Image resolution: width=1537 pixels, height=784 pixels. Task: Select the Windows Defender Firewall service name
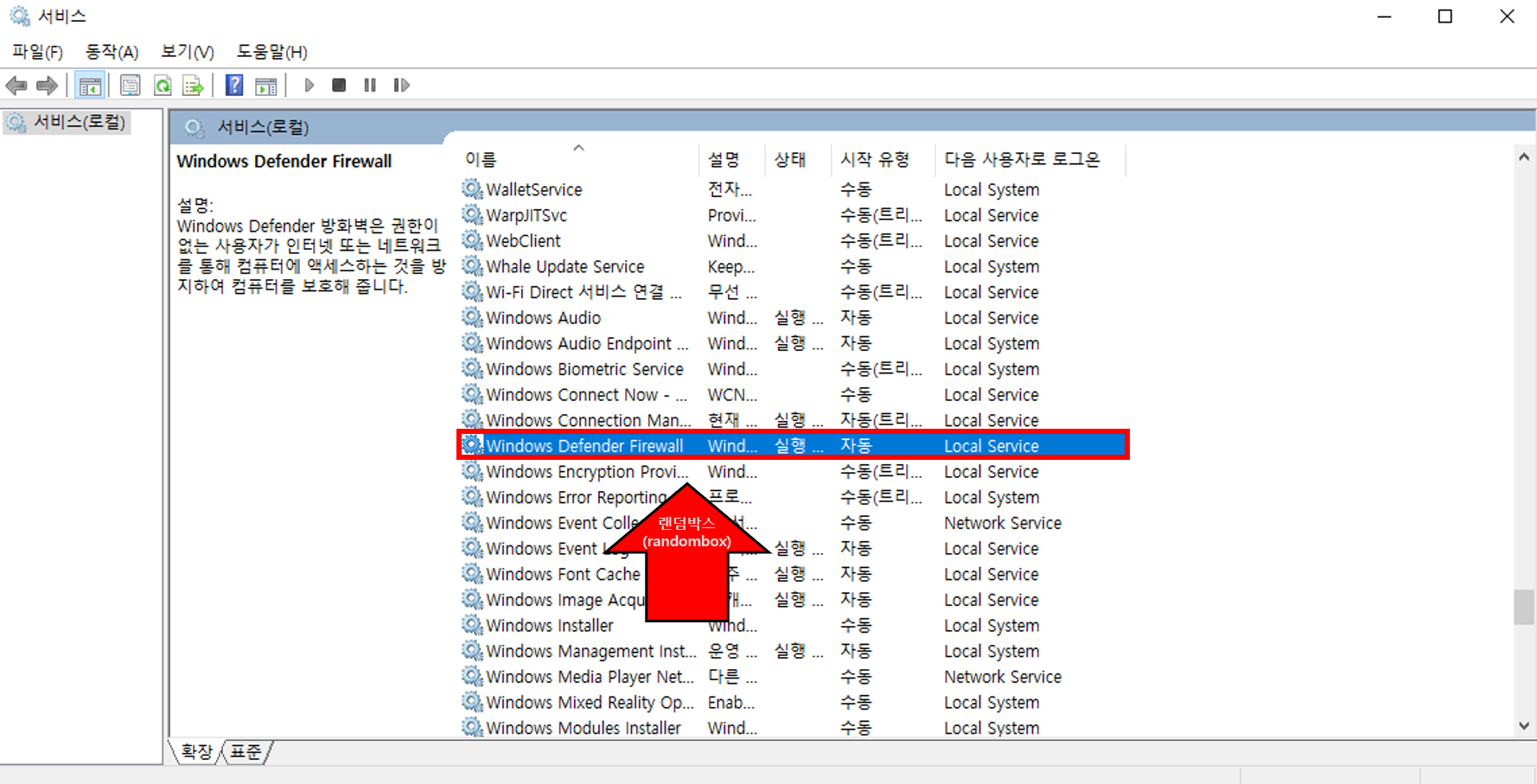585,446
